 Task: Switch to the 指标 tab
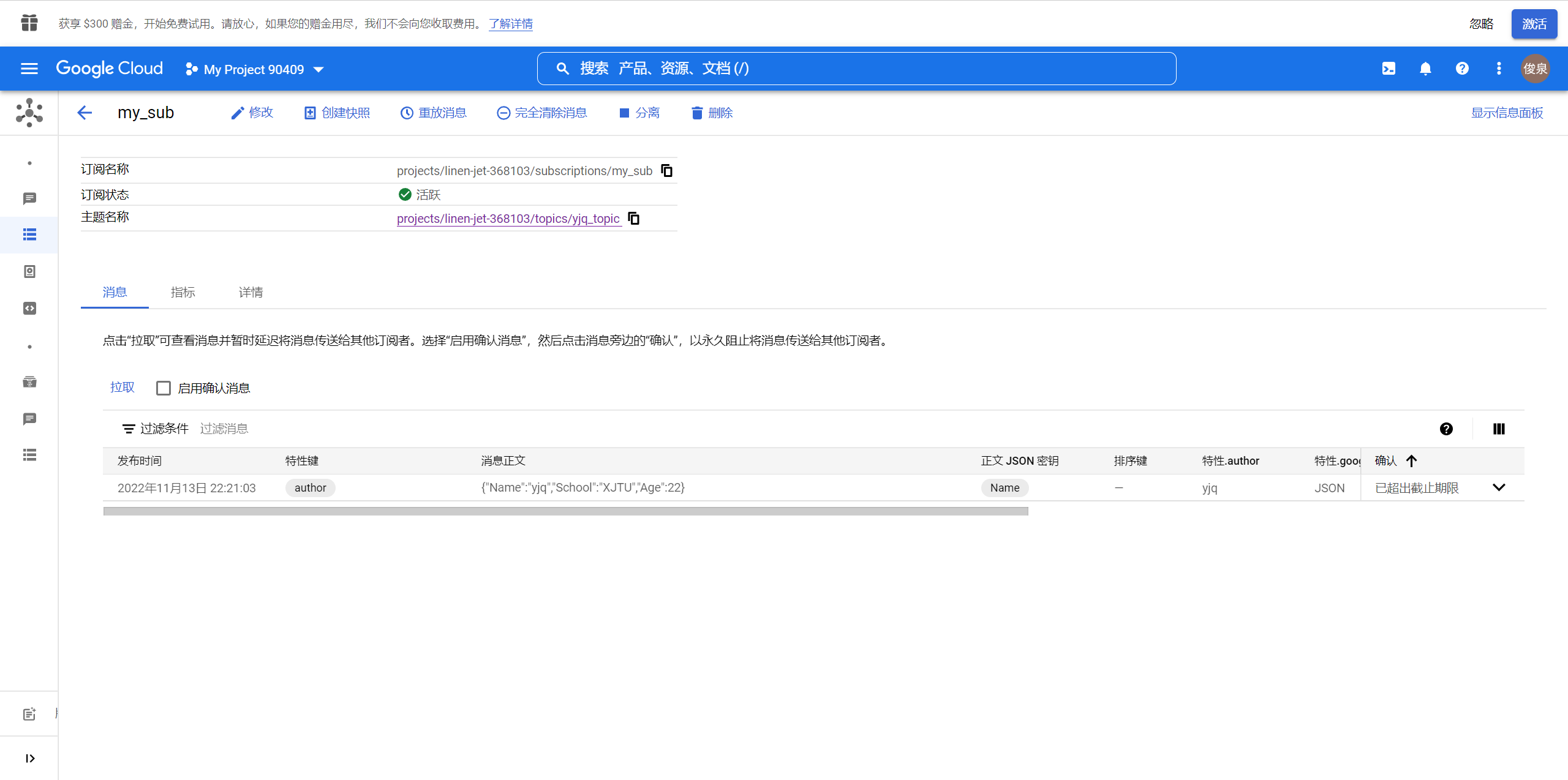tap(183, 292)
